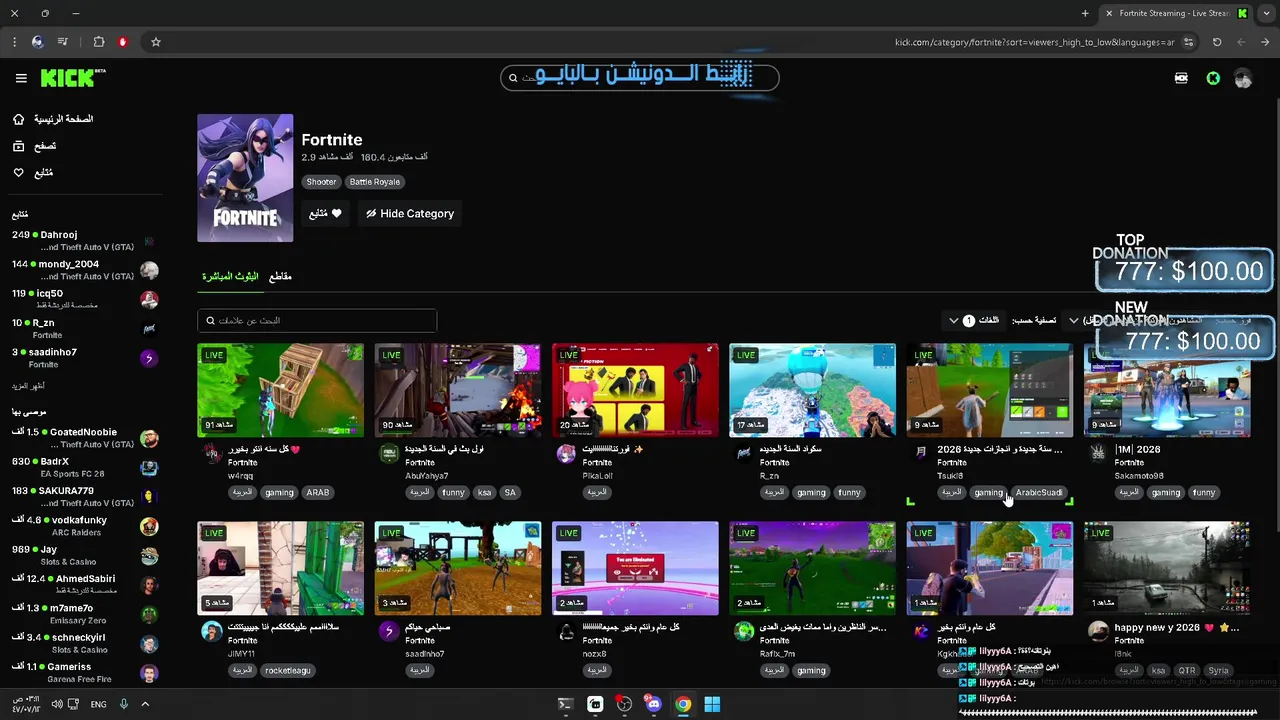Click w4rqq streamer avatar icon
Viewport: 1280px width, 720px height.
tap(211, 453)
